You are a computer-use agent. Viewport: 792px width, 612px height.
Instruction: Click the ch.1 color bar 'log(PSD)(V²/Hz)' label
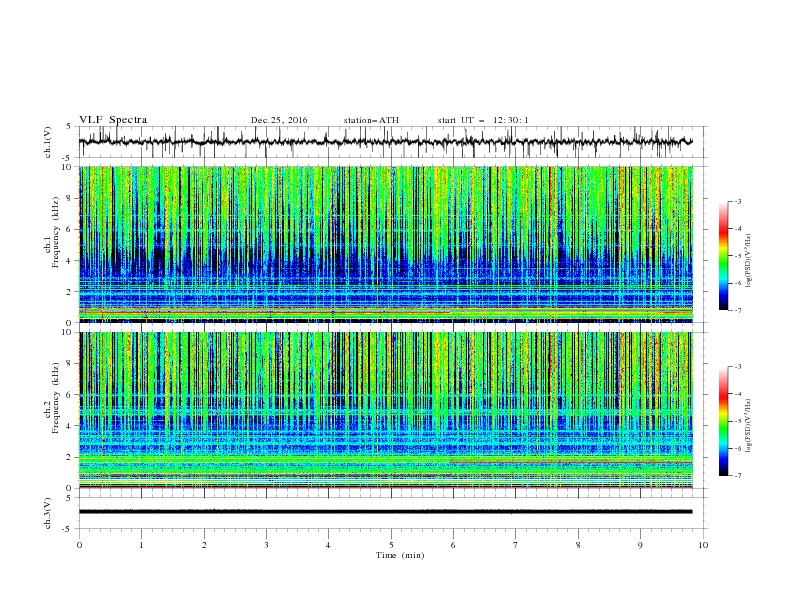749,261
